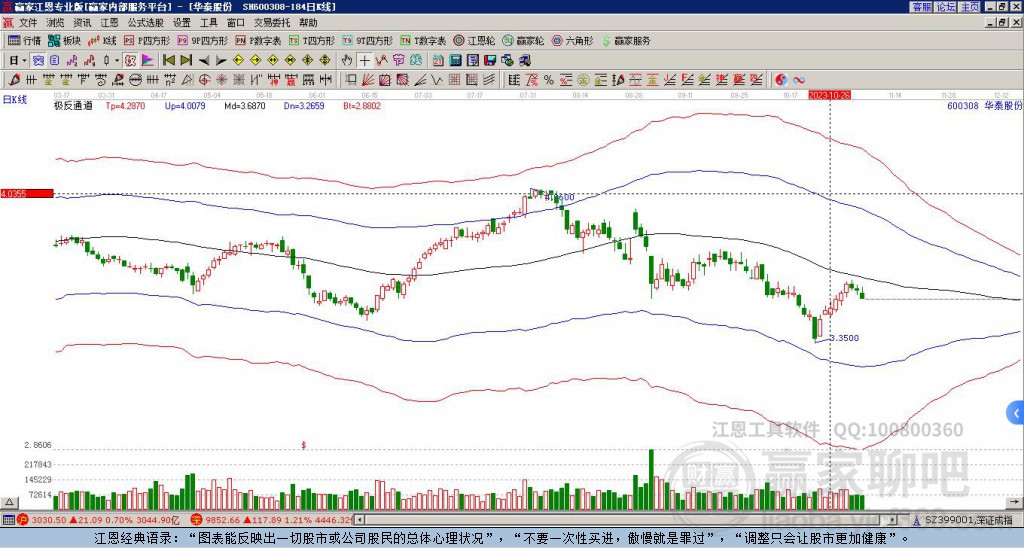This screenshot has height=548, width=1024.
Task: Click the 600308 华泰股份 stock label
Action: 984,105
